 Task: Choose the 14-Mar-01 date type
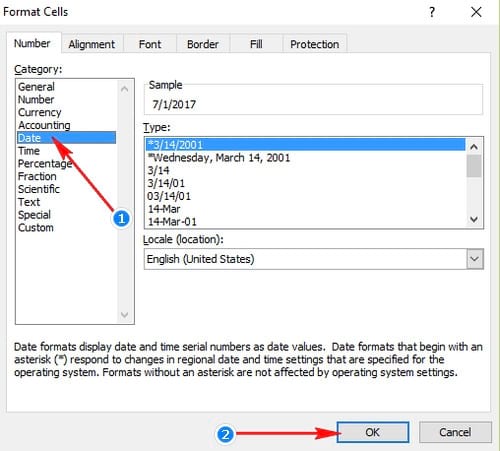pyautogui.click(x=305, y=222)
